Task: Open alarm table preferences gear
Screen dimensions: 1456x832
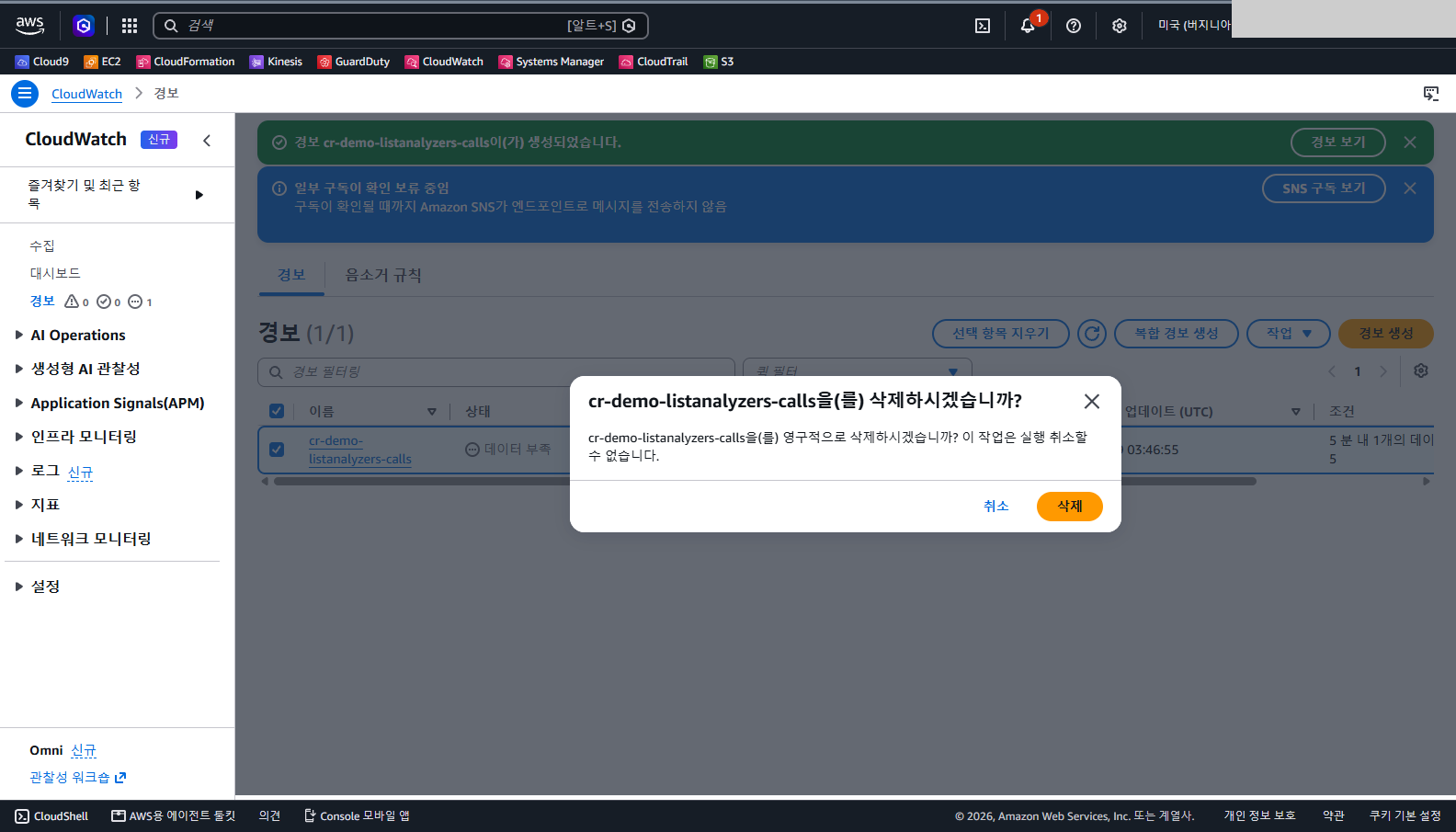Action: [x=1421, y=370]
